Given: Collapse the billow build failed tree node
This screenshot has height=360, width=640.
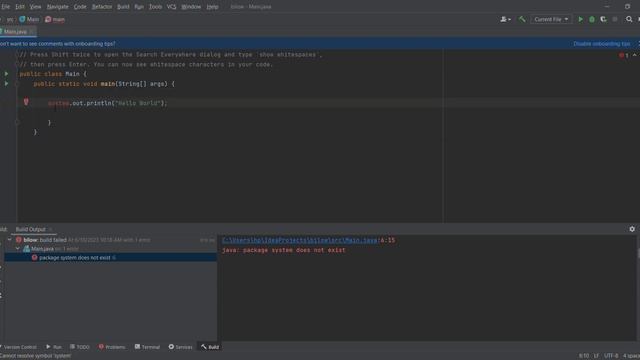Looking at the screenshot, I should click(10, 240).
